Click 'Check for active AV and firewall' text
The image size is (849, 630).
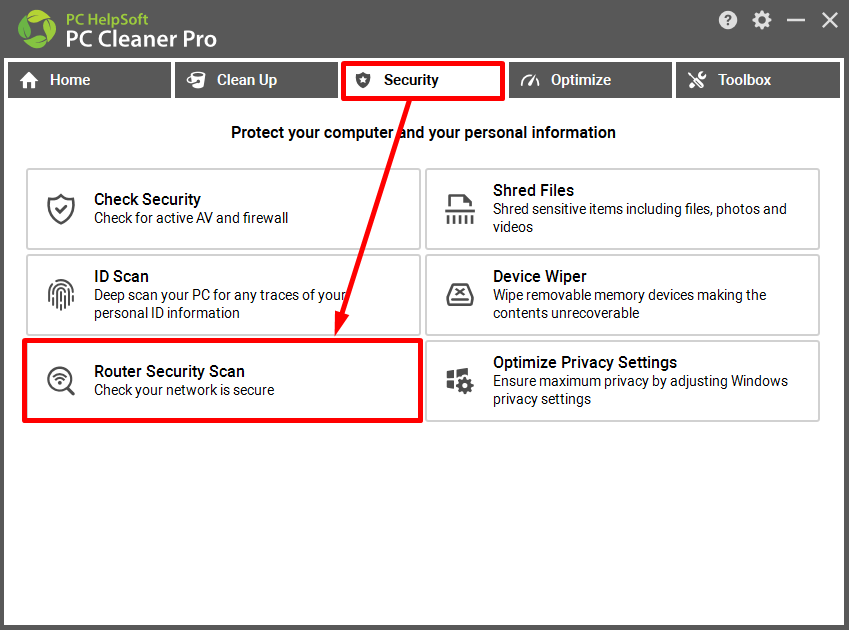[x=191, y=218]
